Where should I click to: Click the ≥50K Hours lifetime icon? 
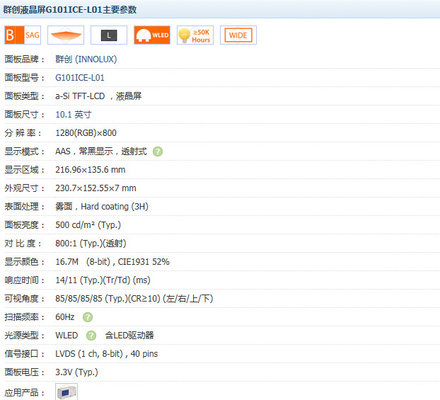(x=195, y=35)
